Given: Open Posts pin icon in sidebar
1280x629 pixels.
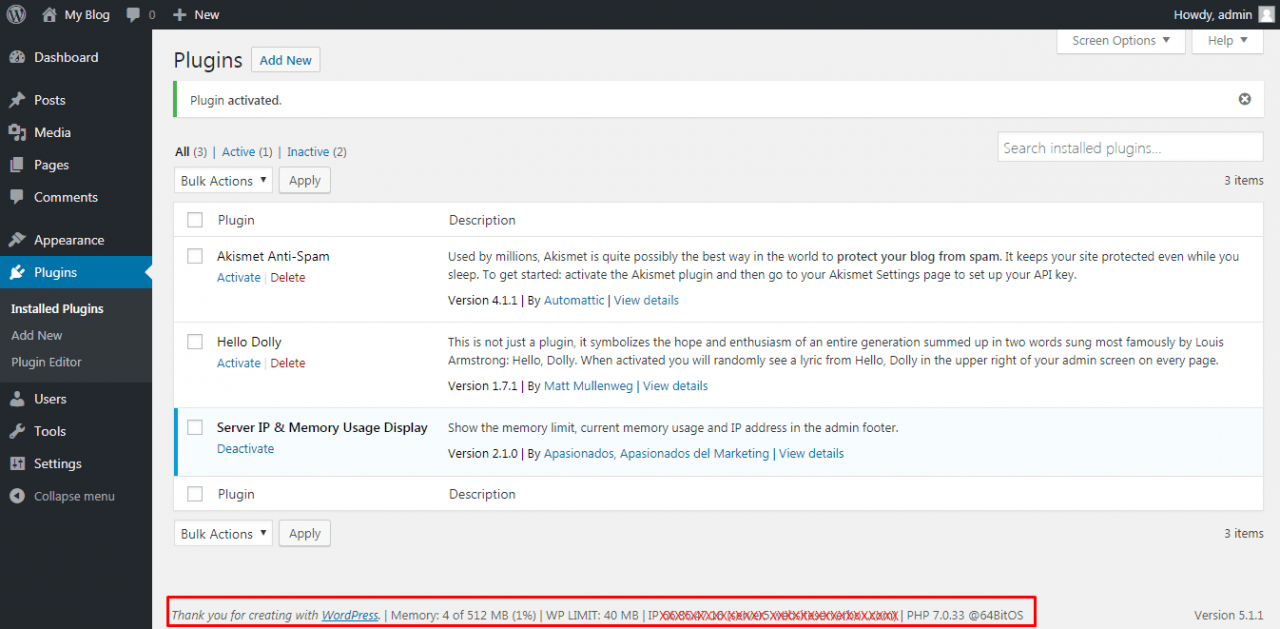Looking at the screenshot, I should [x=17, y=100].
